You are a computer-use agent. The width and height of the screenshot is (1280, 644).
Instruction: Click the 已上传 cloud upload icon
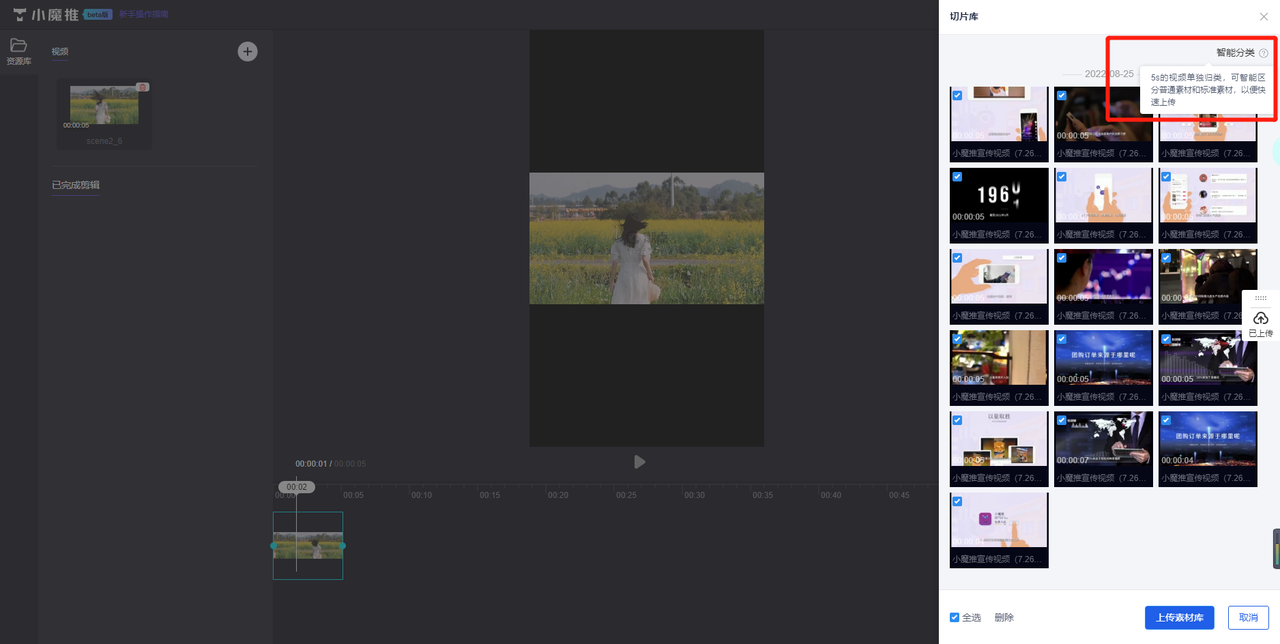coord(1260,318)
